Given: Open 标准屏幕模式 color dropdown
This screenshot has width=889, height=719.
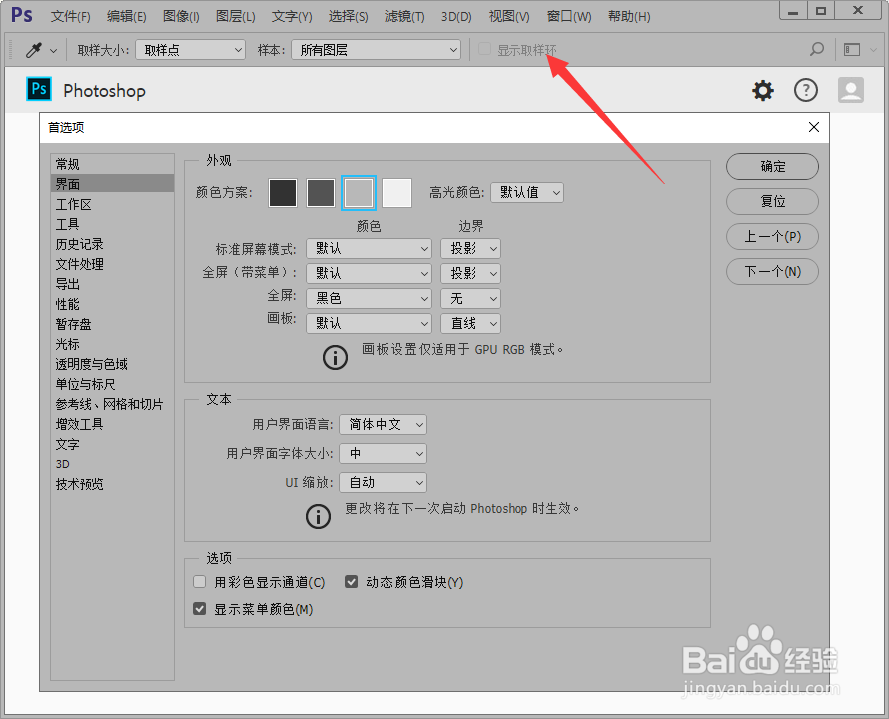Looking at the screenshot, I should 369,248.
